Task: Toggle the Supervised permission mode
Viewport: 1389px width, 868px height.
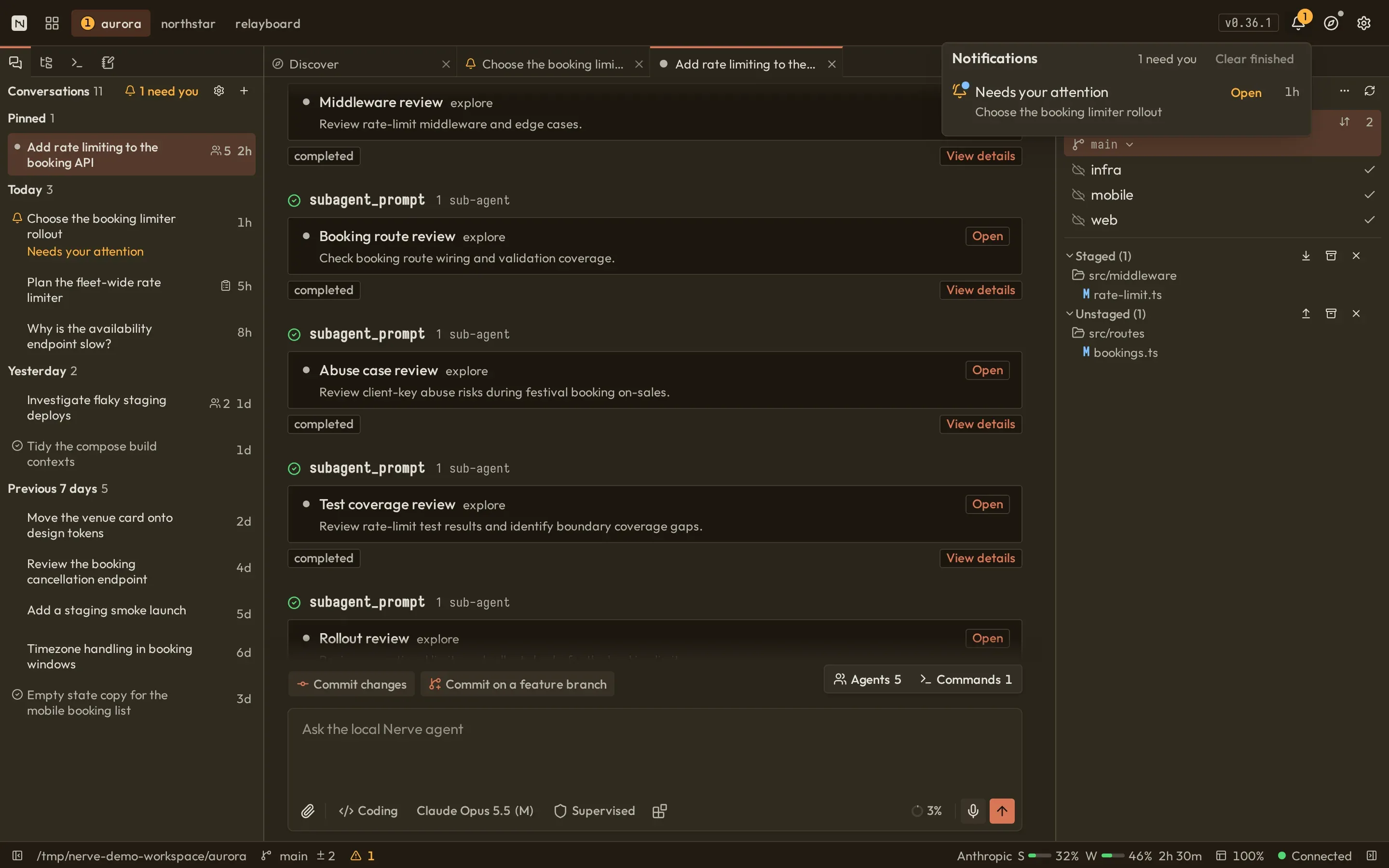Action: coord(595,811)
